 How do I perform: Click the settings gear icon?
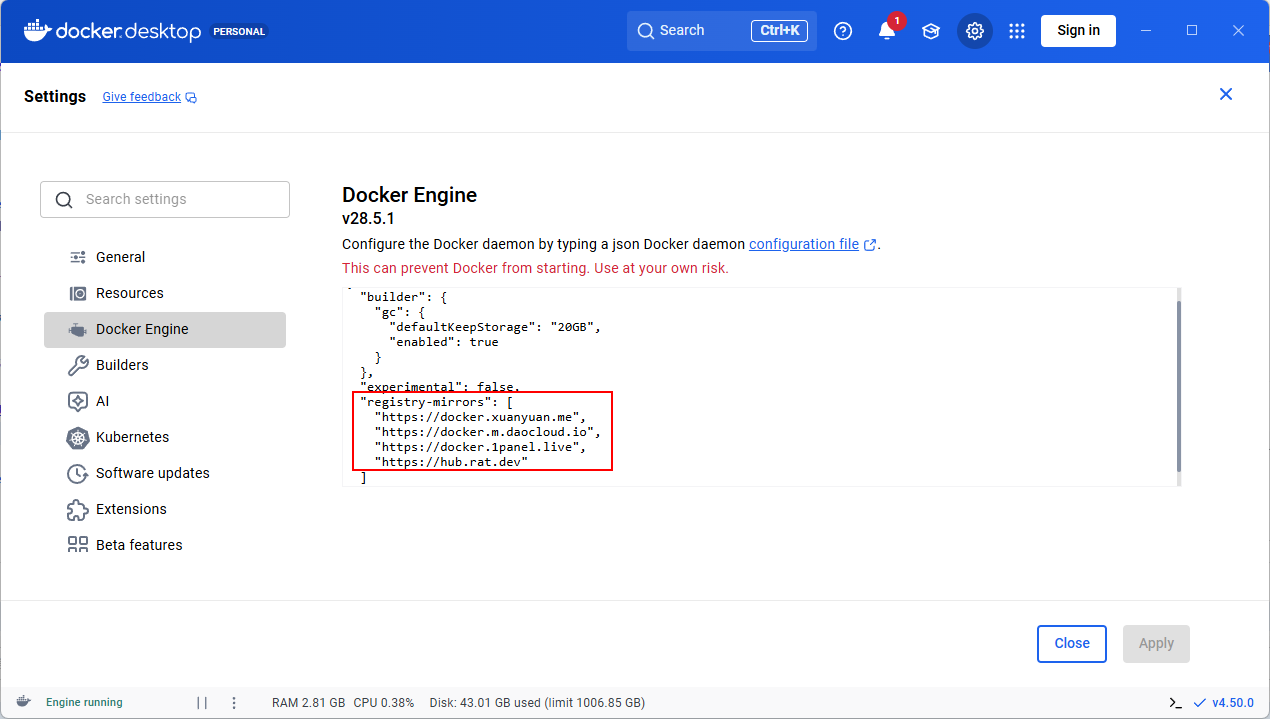[975, 31]
